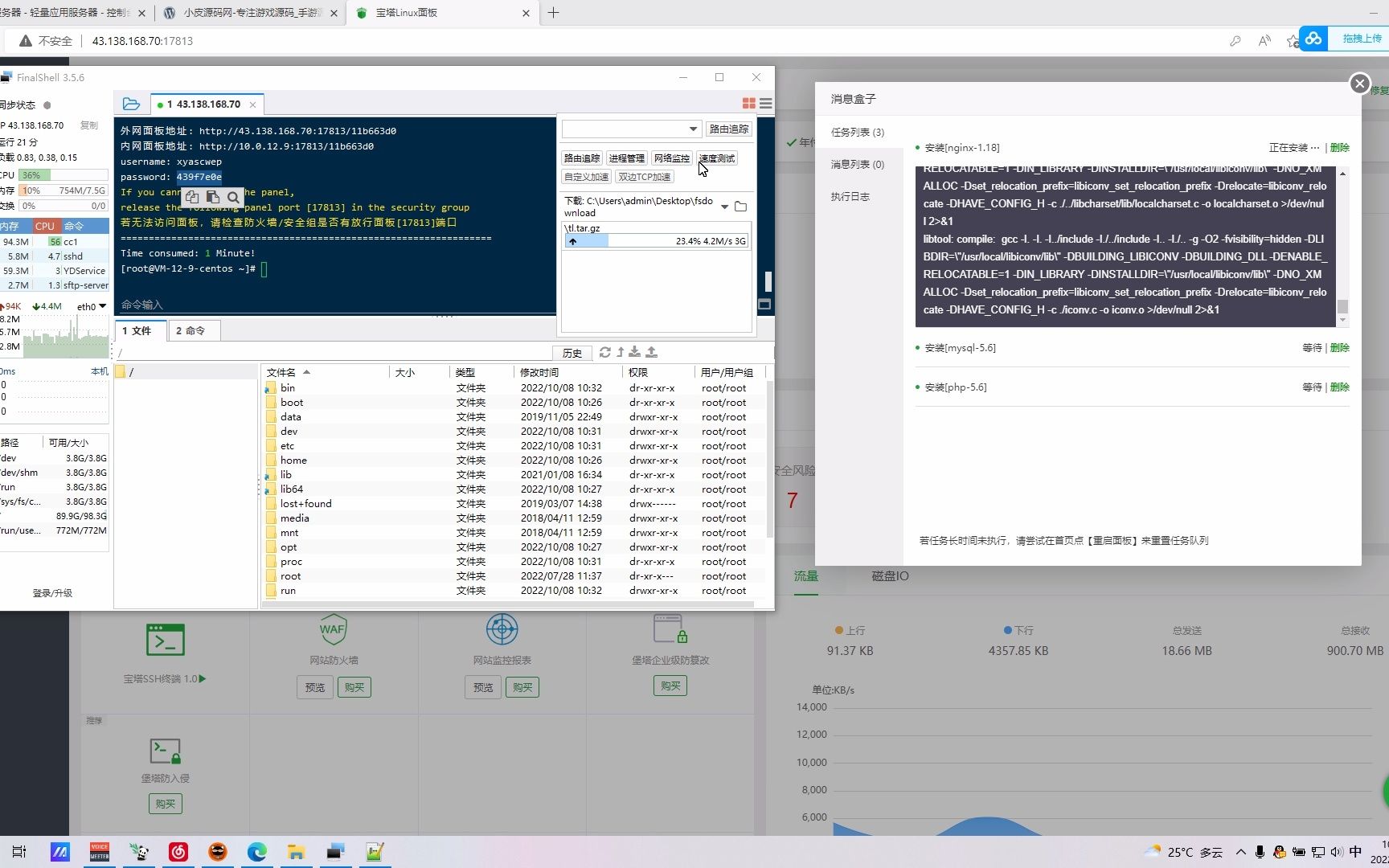Sort files by 文件名 column arrow

pos(306,372)
